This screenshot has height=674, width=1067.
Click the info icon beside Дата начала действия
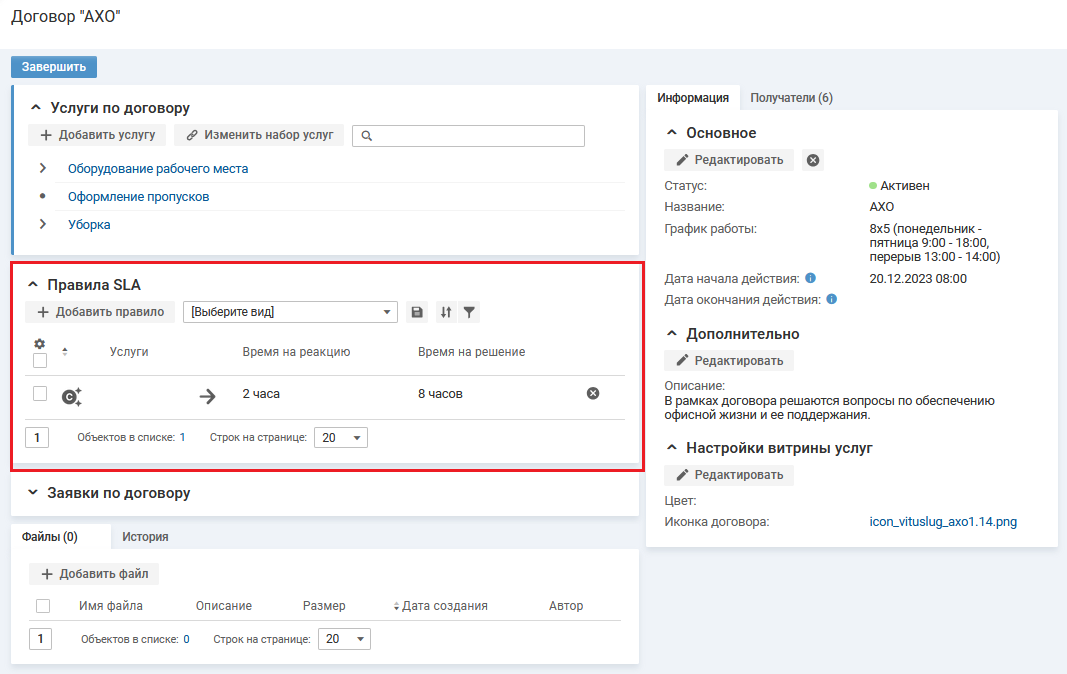click(811, 278)
